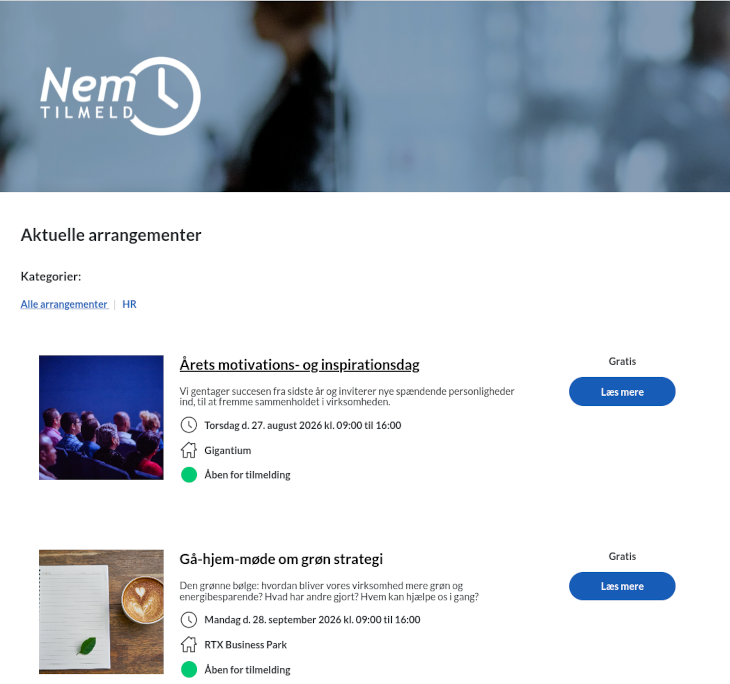Click clock icon beside 27. august date

(x=189, y=425)
